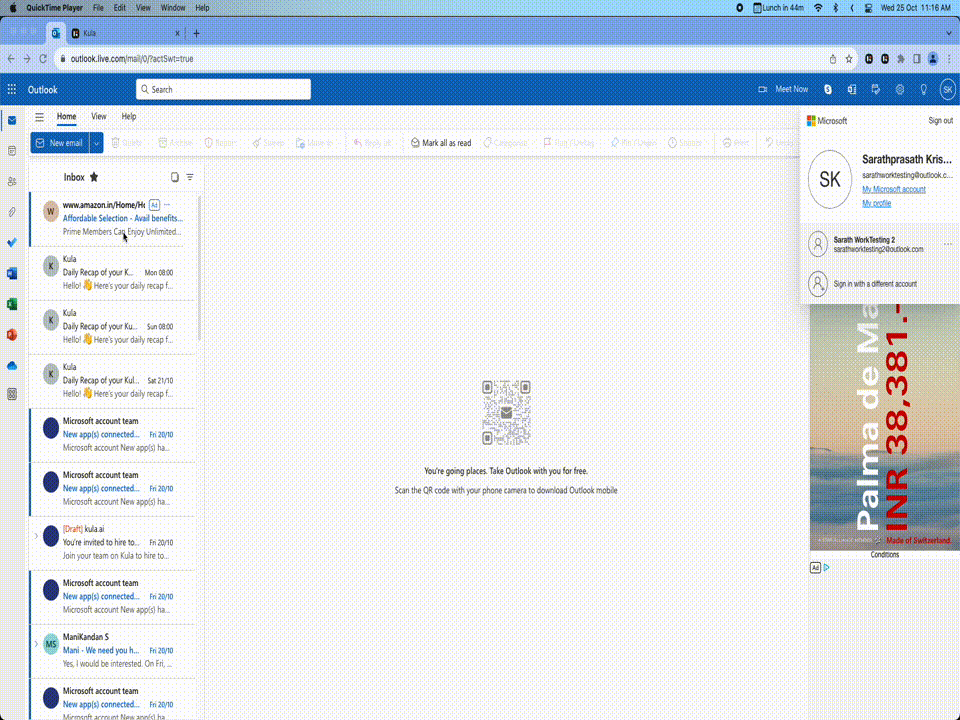Open the Mail module in the sidebar
The width and height of the screenshot is (960, 720).
pos(12,121)
